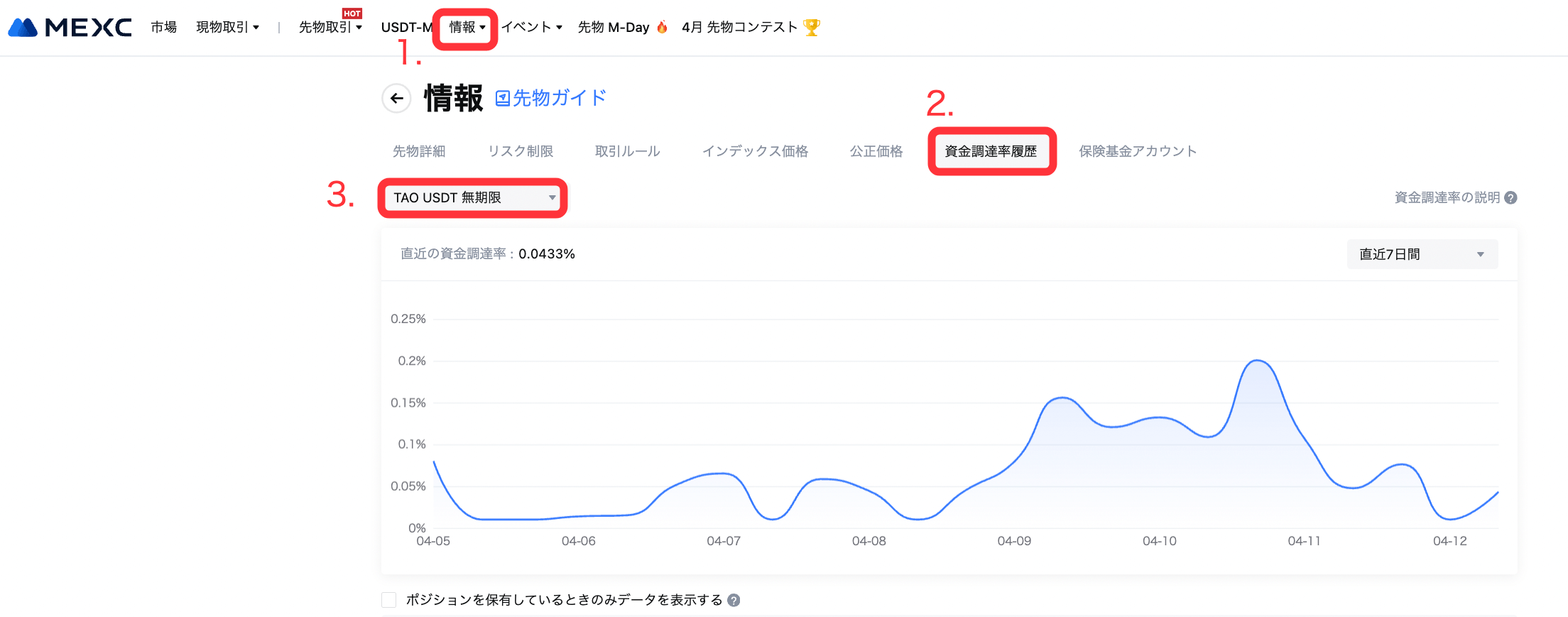Image resolution: width=1568 pixels, height=617 pixels.
Task: Switch to the 資金調達率履歴 tab
Action: point(991,151)
